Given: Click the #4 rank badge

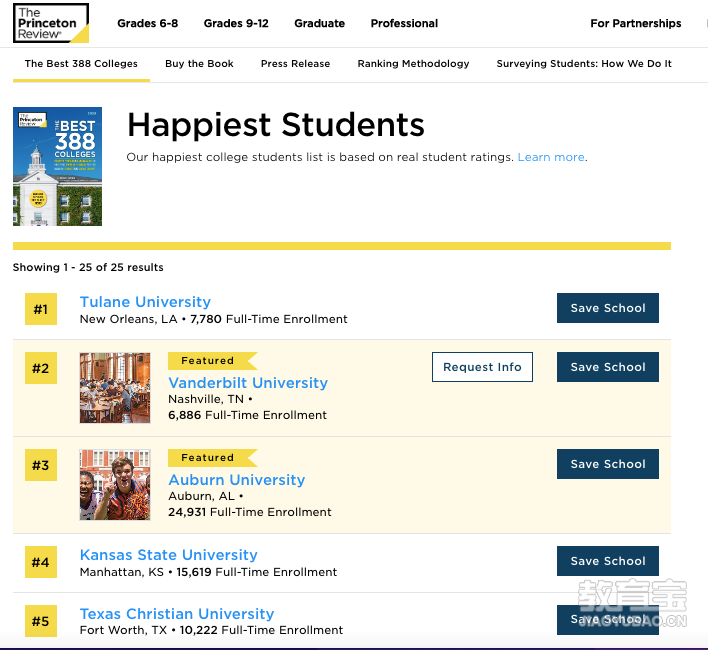Looking at the screenshot, I should coord(41,562).
